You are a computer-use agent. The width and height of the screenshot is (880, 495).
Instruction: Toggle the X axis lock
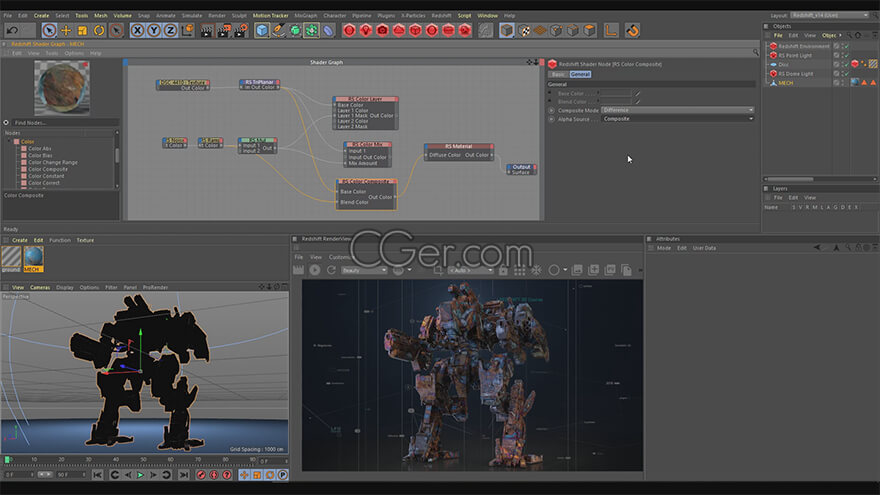click(137, 30)
